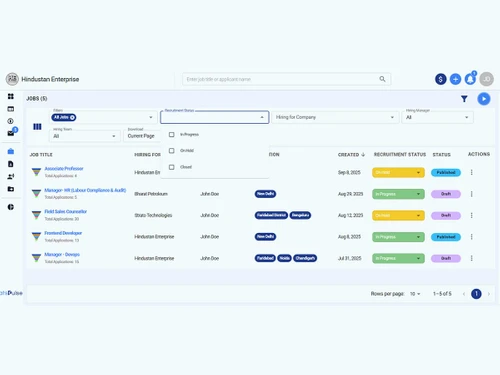
Task: Click the Draft status badge for Manager-HR
Action: [x=446, y=194]
